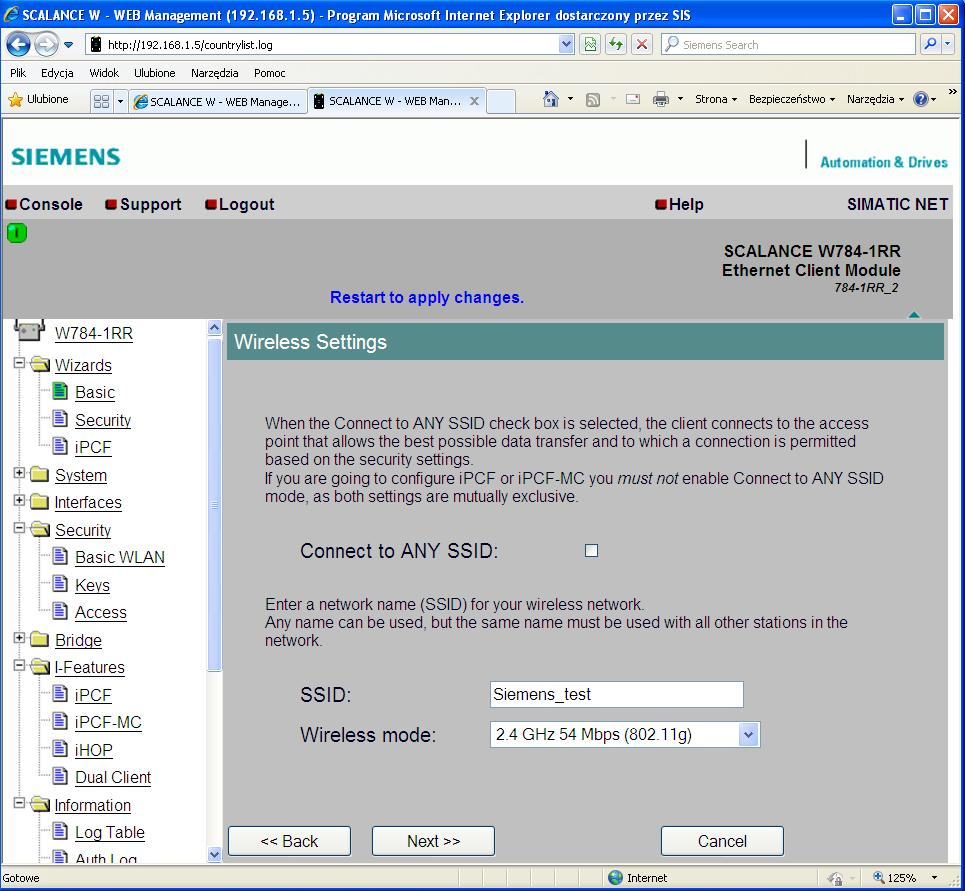
Task: Refresh the page with the green arrows icon
Action: [x=615, y=44]
